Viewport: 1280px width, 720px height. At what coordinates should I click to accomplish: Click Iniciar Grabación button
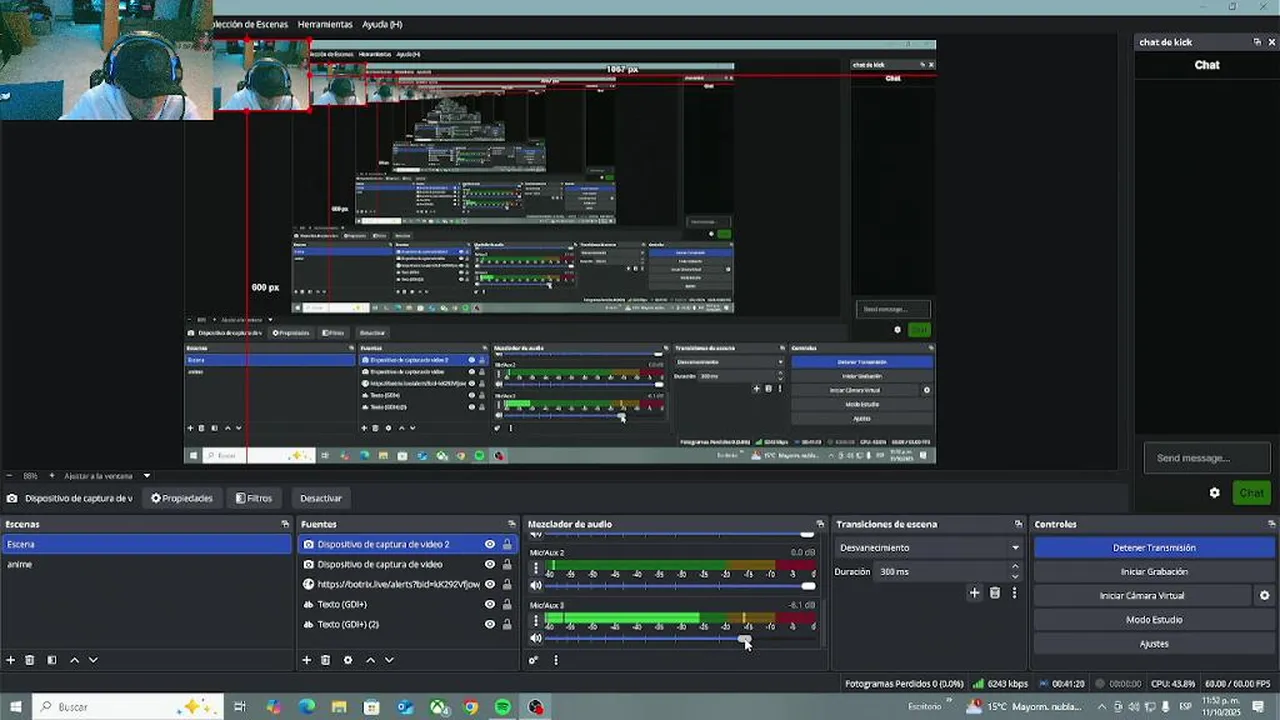[1154, 572]
